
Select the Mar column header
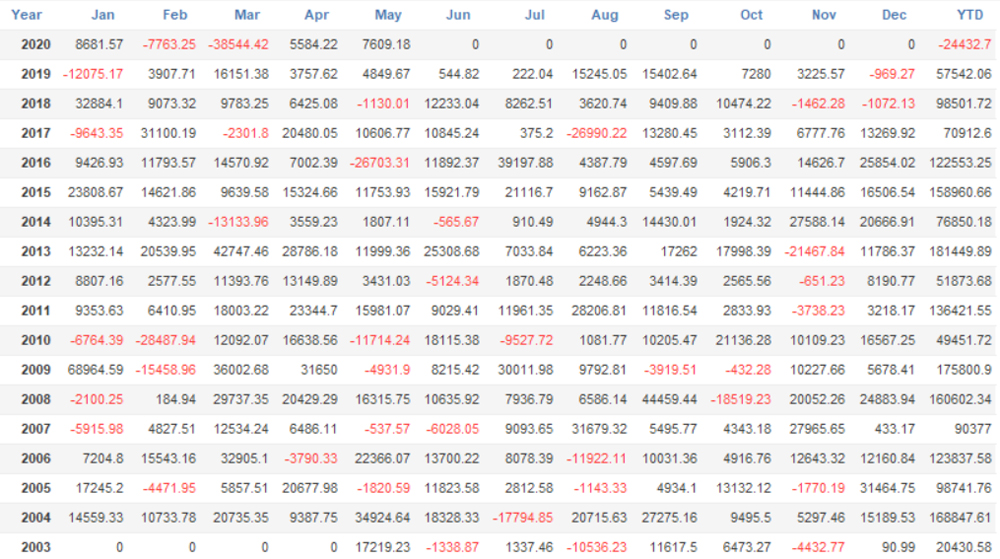[x=247, y=15]
